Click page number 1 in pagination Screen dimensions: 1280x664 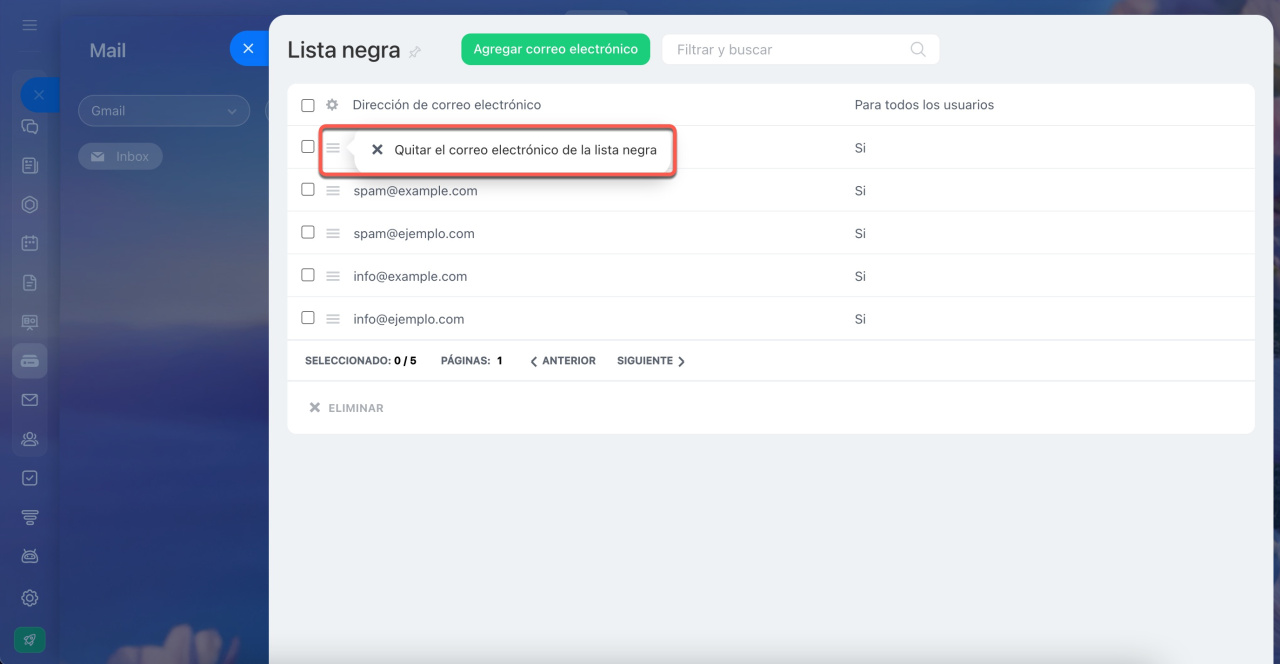tap(500, 361)
